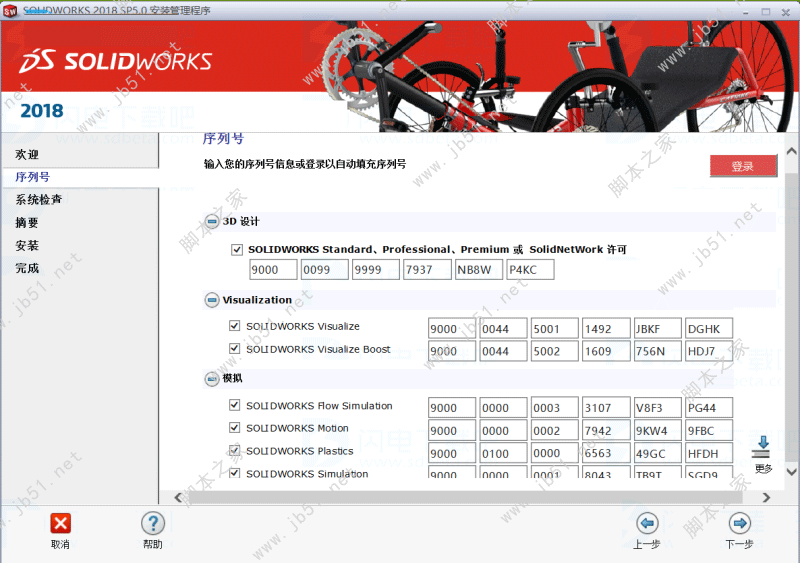Click the 更多 download arrow icon
Screen dimensions: 800x563
pos(762,447)
